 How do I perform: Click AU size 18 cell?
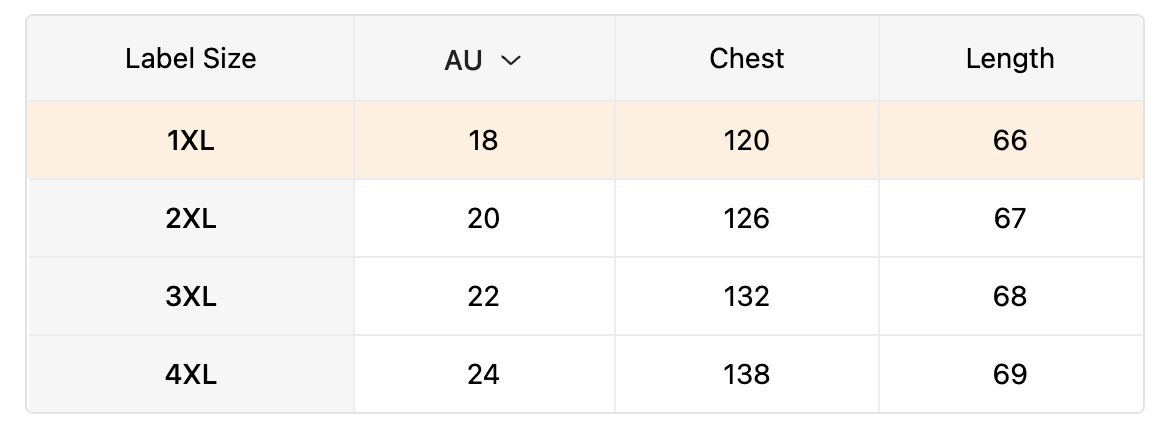[x=483, y=140]
